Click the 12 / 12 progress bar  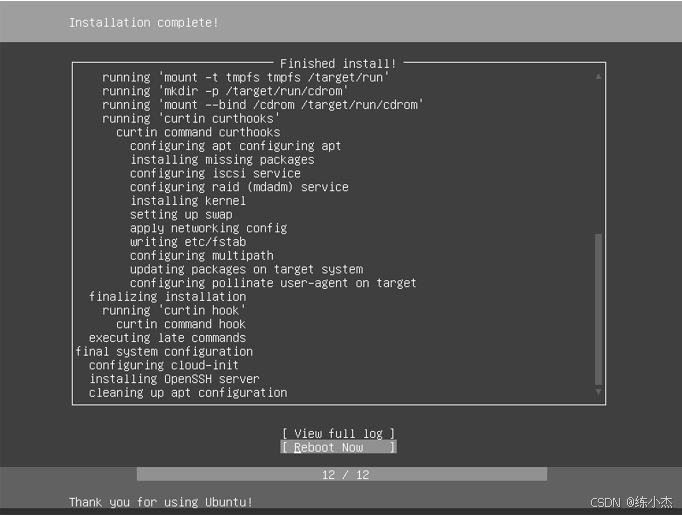point(342,474)
